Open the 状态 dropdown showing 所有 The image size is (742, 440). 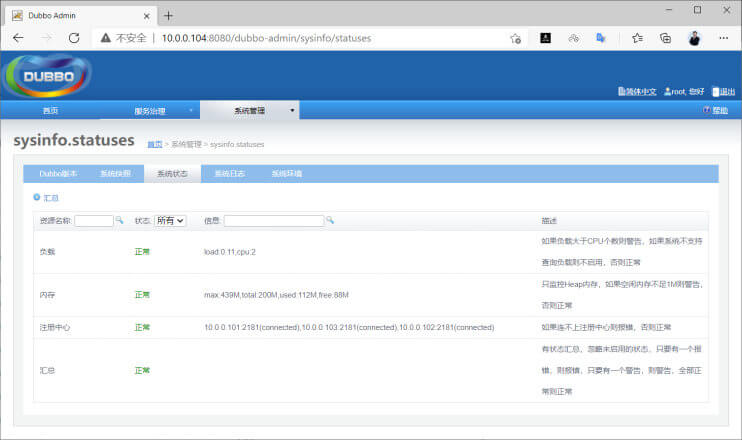pos(170,220)
